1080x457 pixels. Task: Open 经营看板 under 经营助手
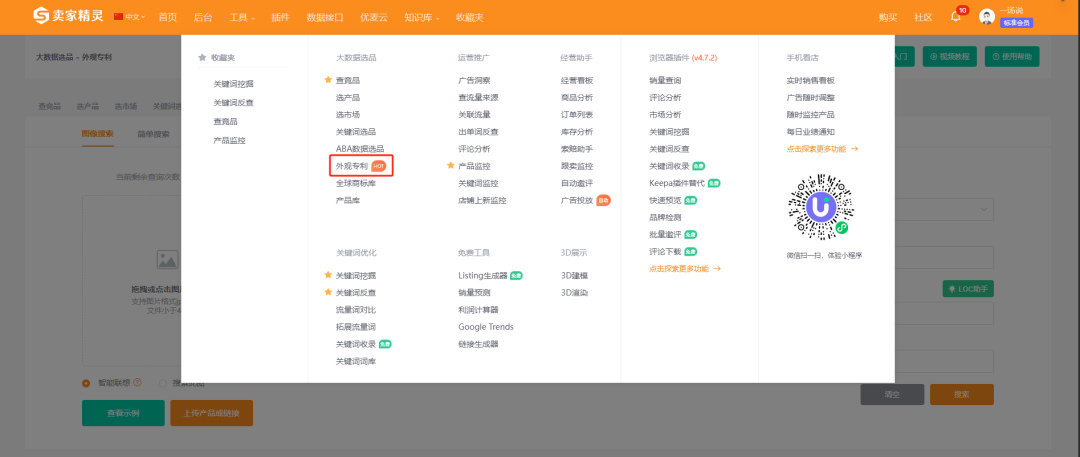[x=577, y=80]
